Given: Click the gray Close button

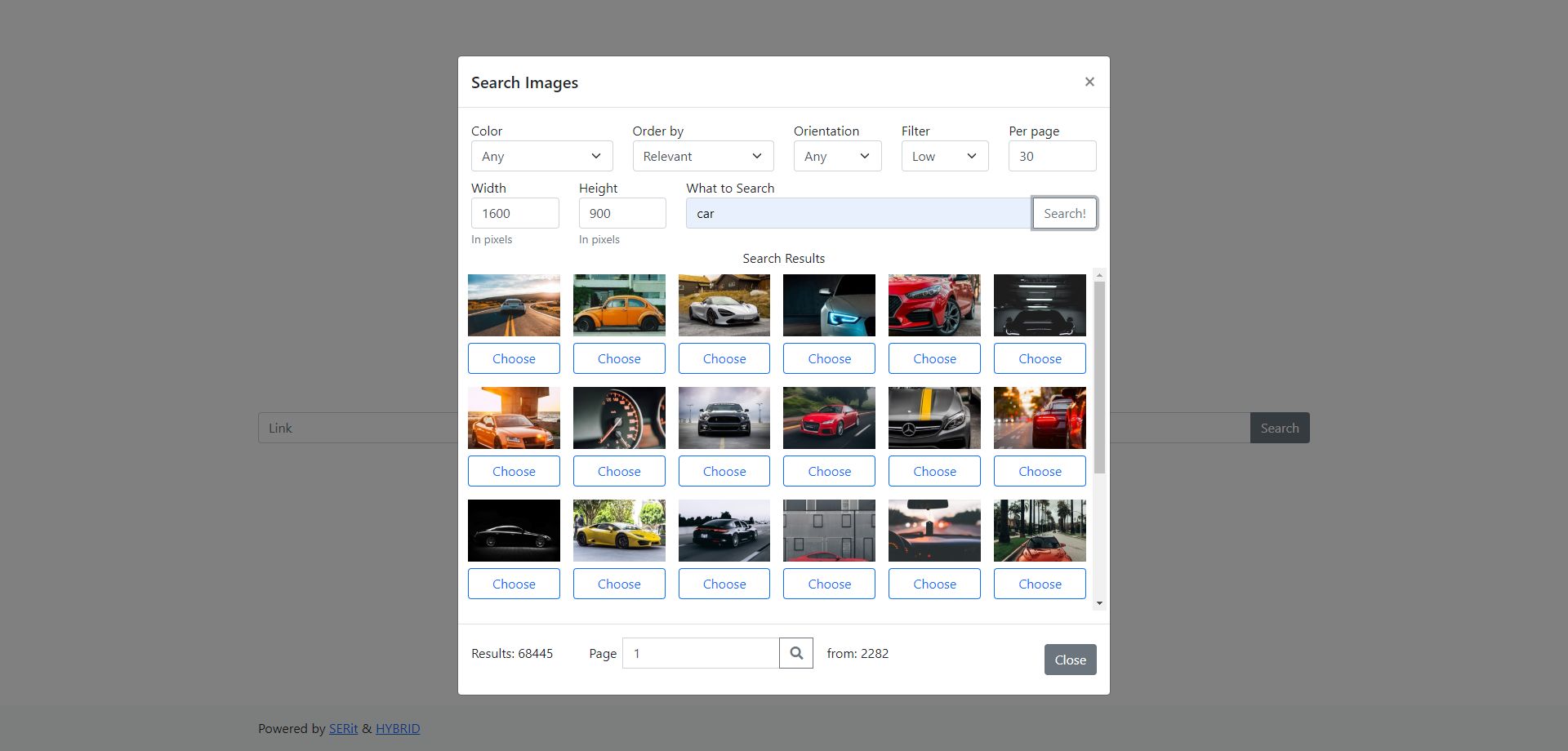Looking at the screenshot, I should pyautogui.click(x=1070, y=660).
